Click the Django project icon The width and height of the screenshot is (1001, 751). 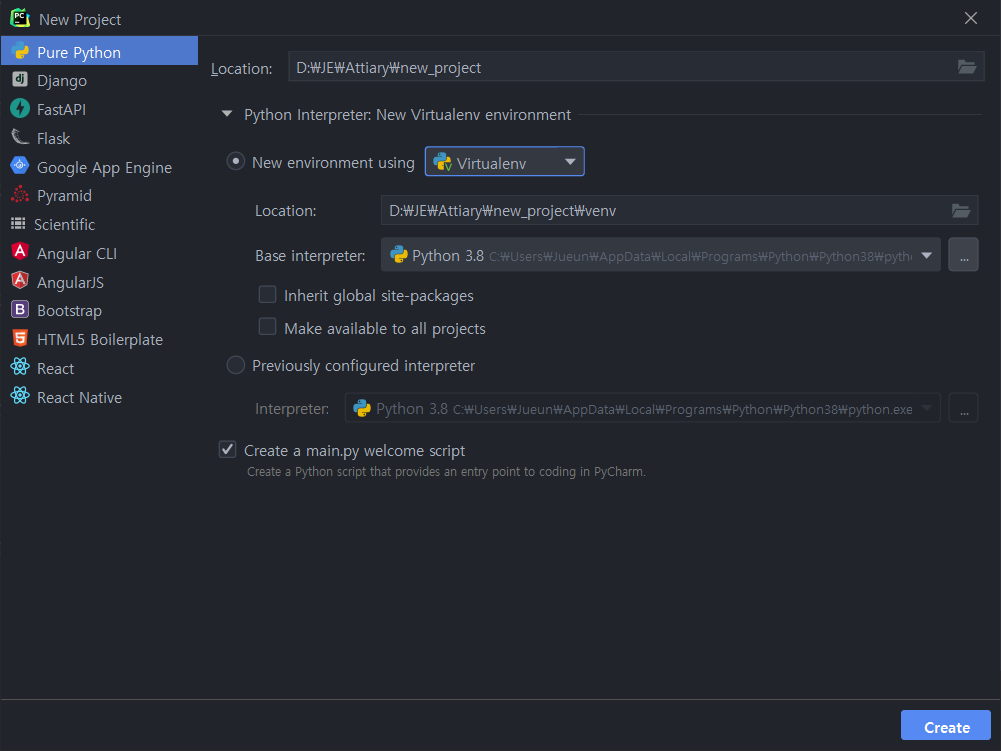click(x=20, y=79)
